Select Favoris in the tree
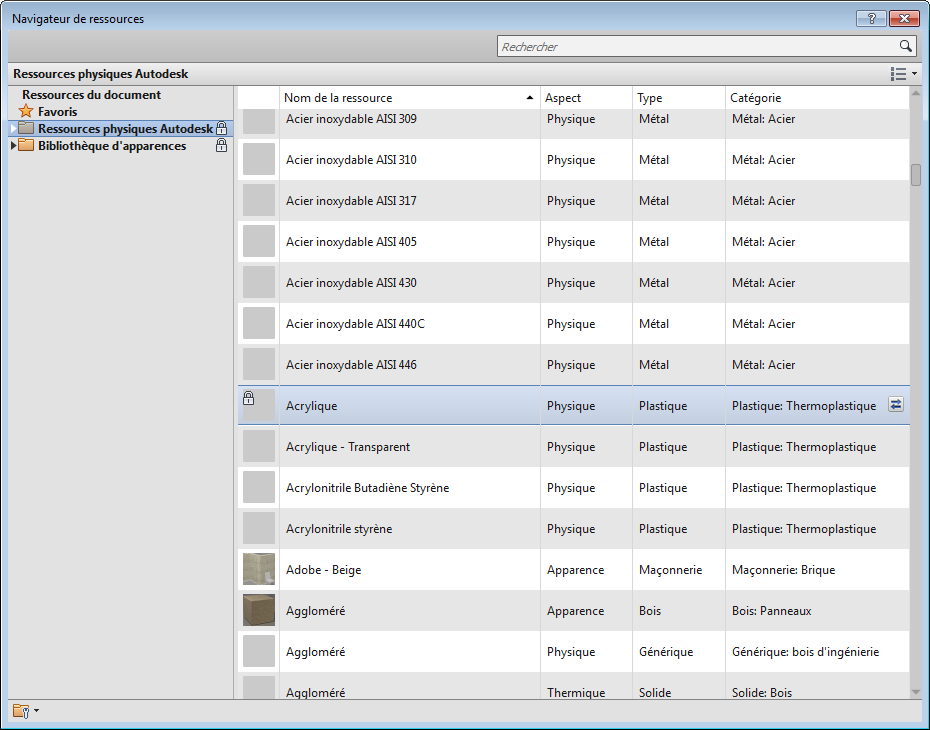The width and height of the screenshot is (930, 730). coord(58,111)
